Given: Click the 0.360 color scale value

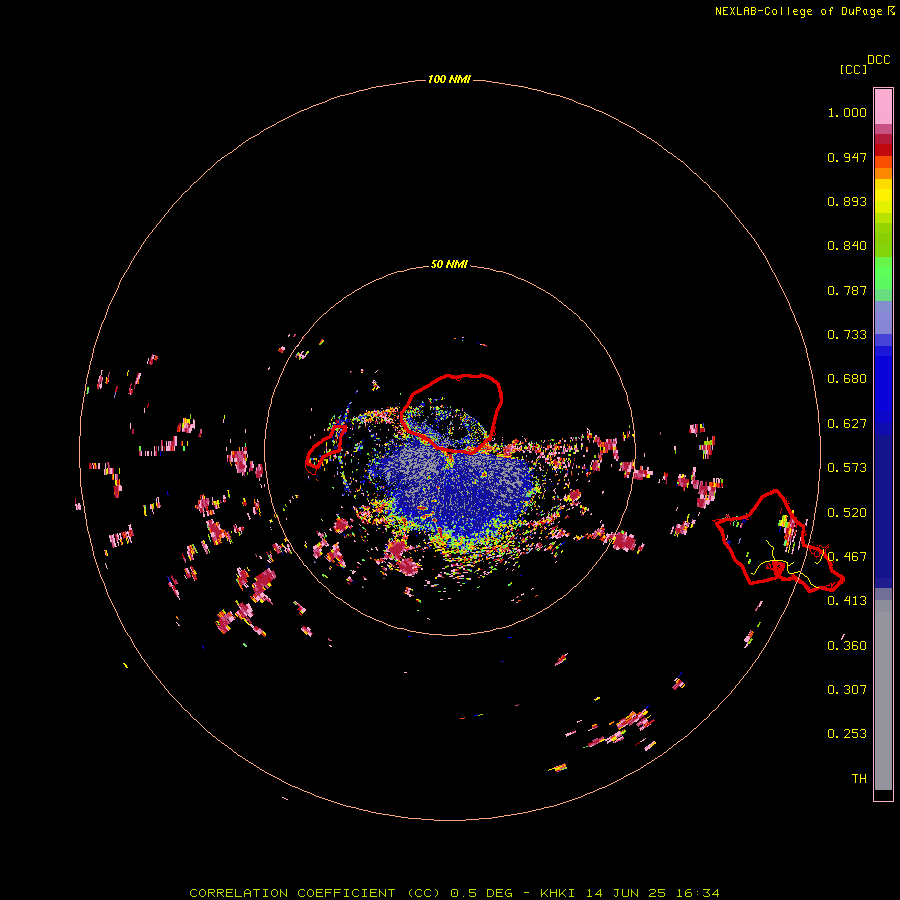Looking at the screenshot, I should [x=847, y=646].
